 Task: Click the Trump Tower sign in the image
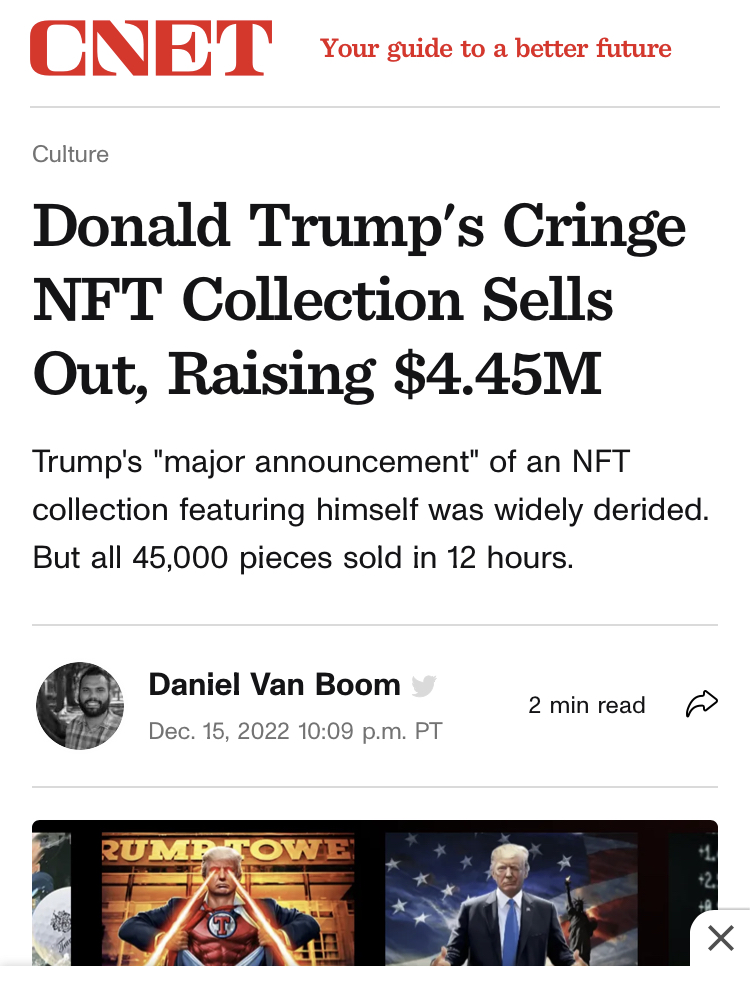pos(228,850)
